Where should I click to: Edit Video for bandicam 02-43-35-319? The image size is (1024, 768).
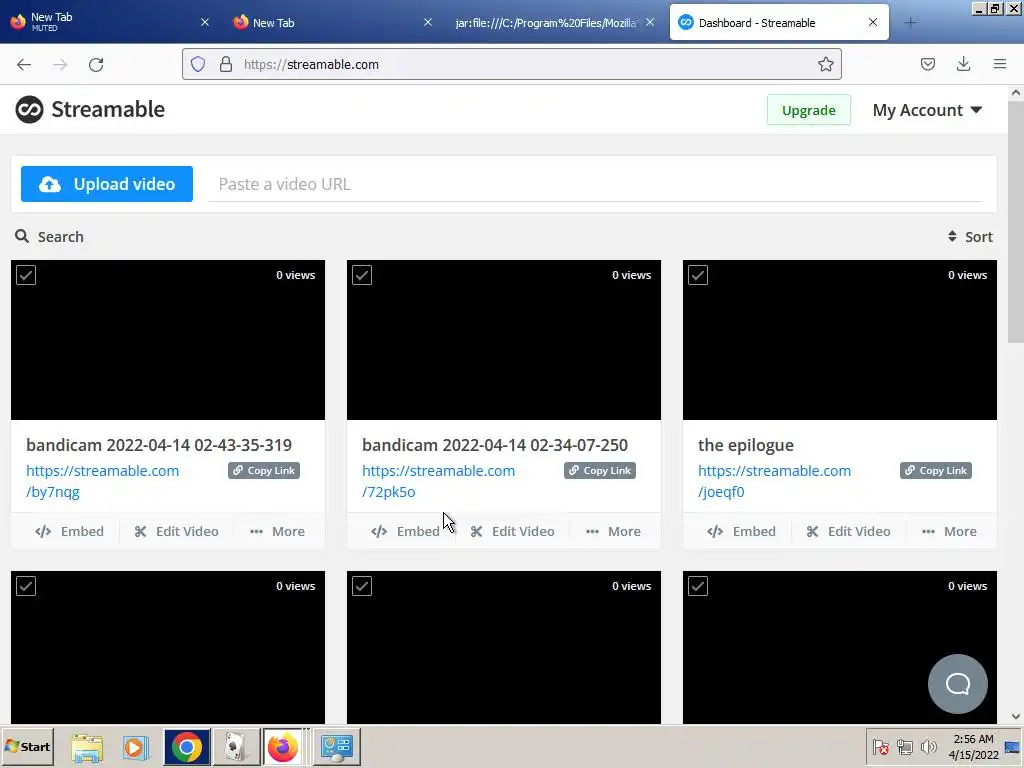click(x=176, y=532)
